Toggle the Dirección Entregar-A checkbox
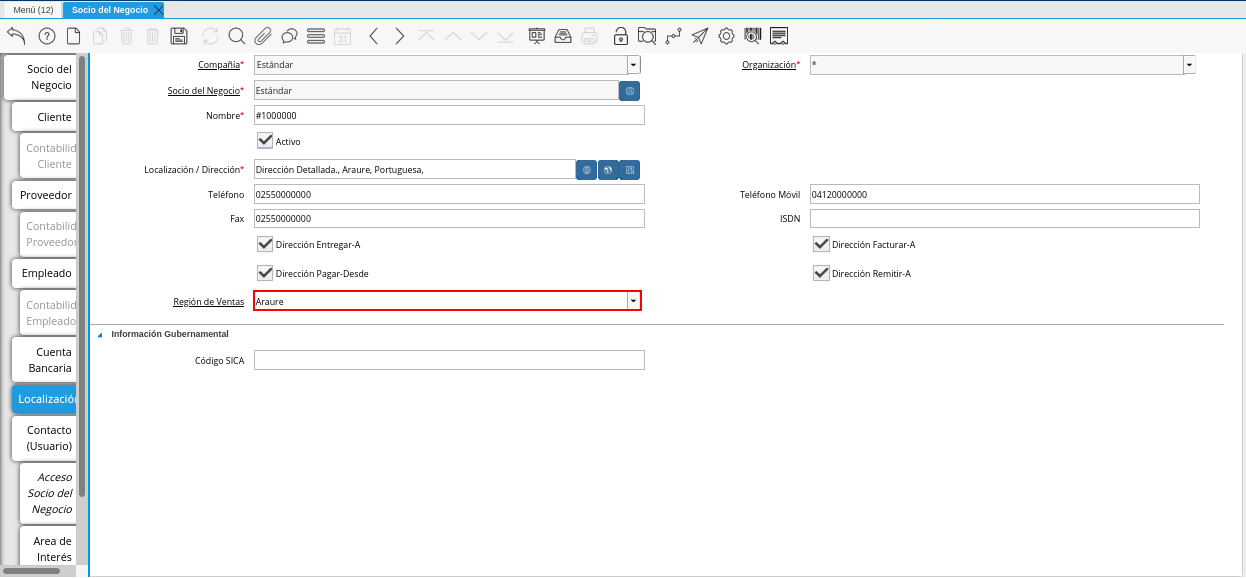 tap(265, 244)
